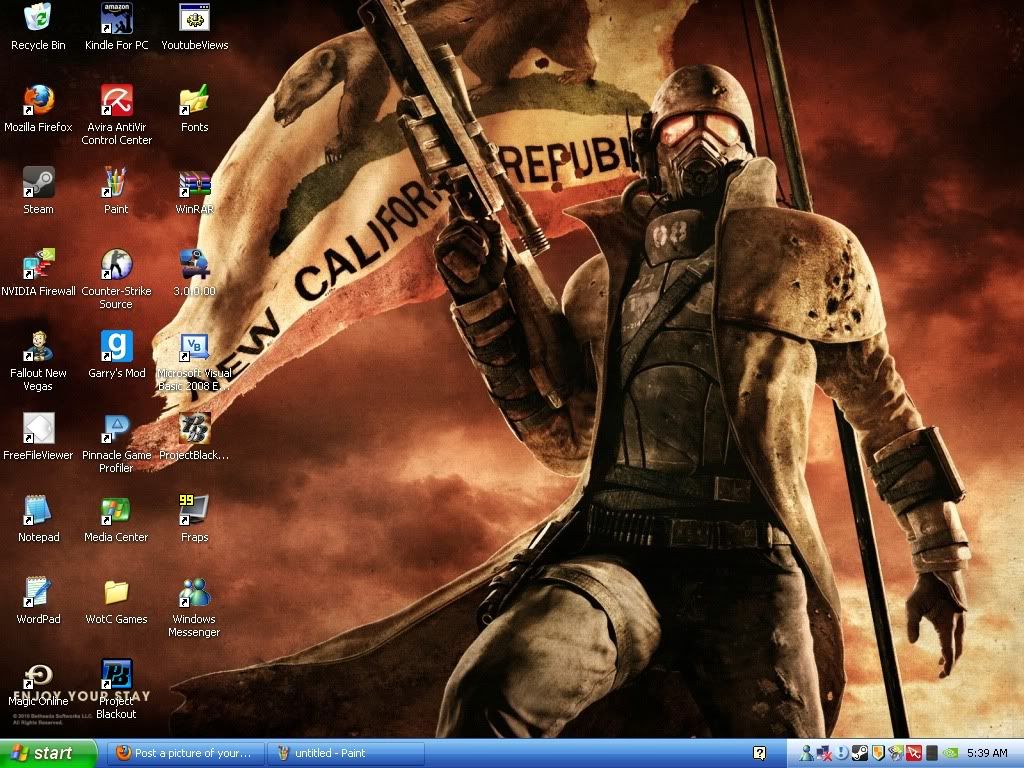1024x768 pixels.
Task: Select the Media Center desktop shortcut
Action: (x=116, y=519)
